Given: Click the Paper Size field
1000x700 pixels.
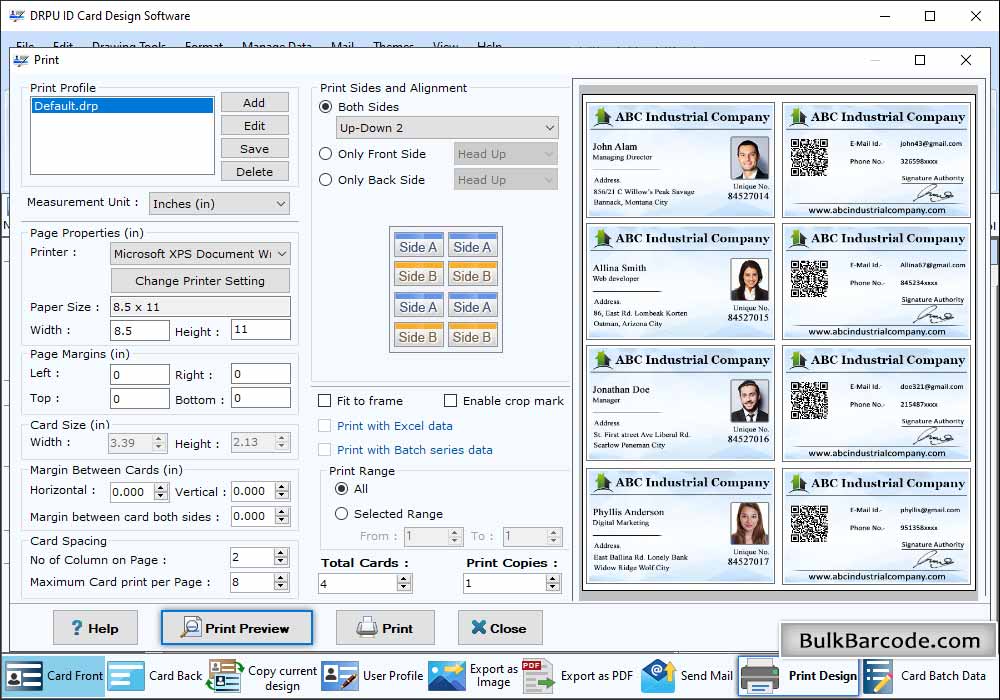Looking at the screenshot, I should pyautogui.click(x=200, y=307).
